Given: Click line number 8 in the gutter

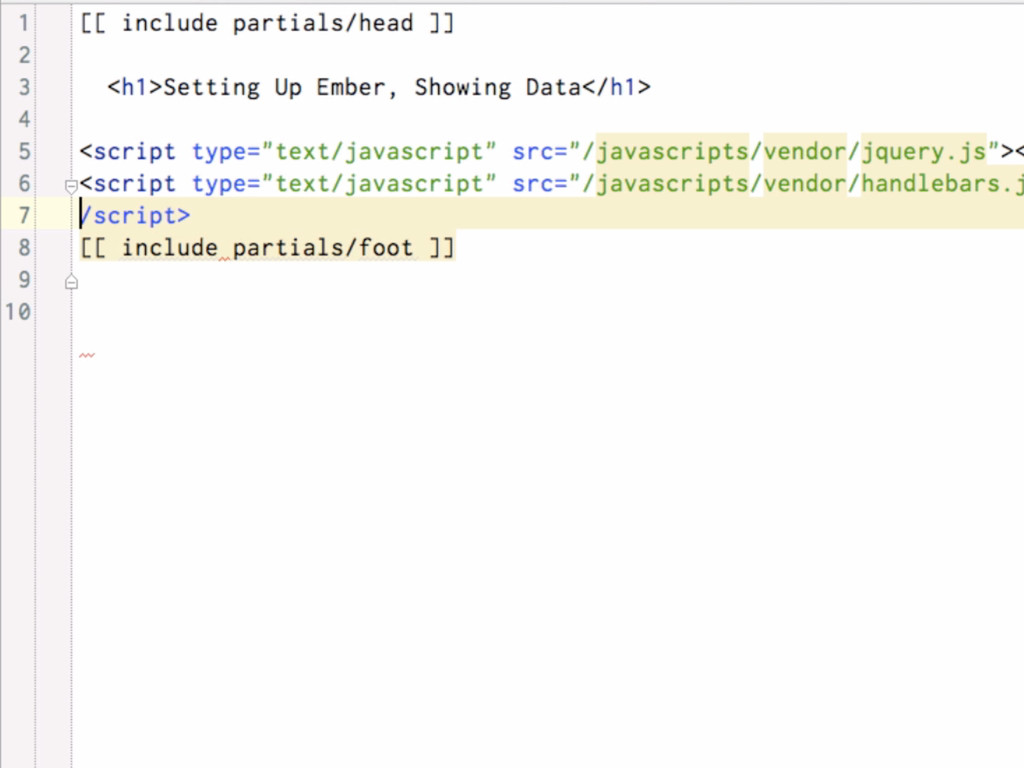Looking at the screenshot, I should (24, 248).
